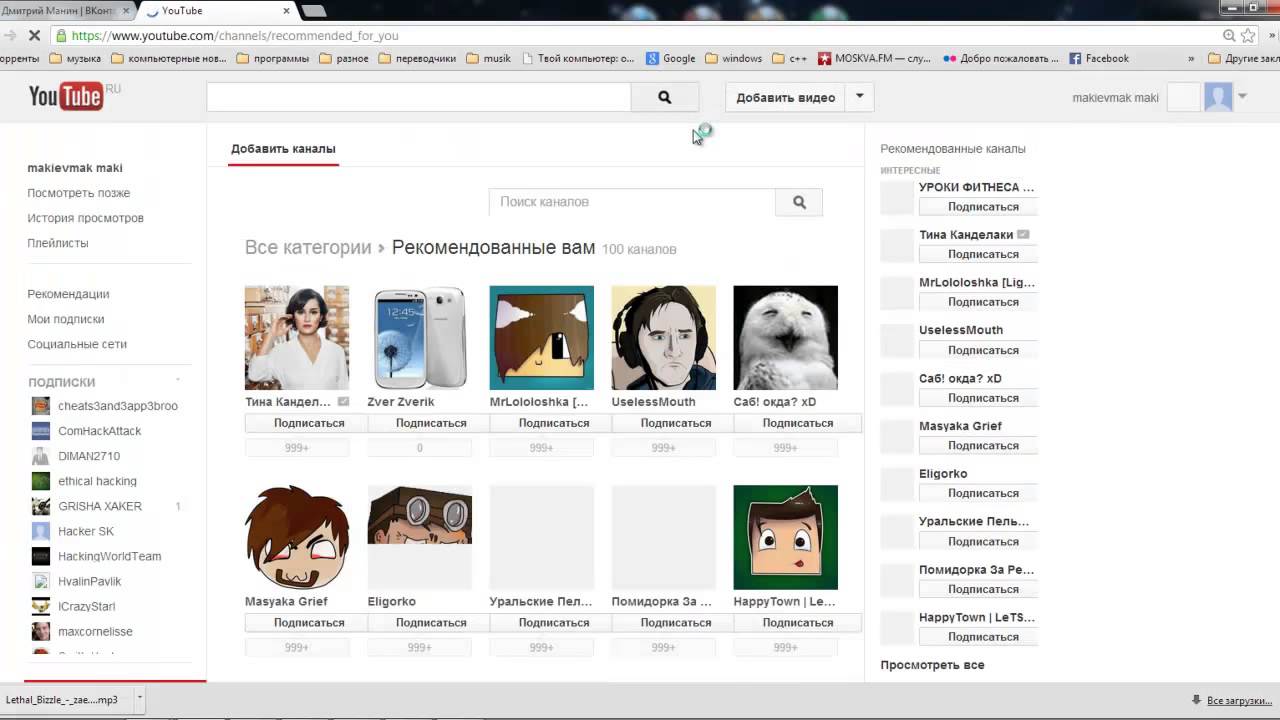Viewport: 1280px width, 720px height.
Task: Subscribe to the Zver Zverik channel
Action: 431,423
